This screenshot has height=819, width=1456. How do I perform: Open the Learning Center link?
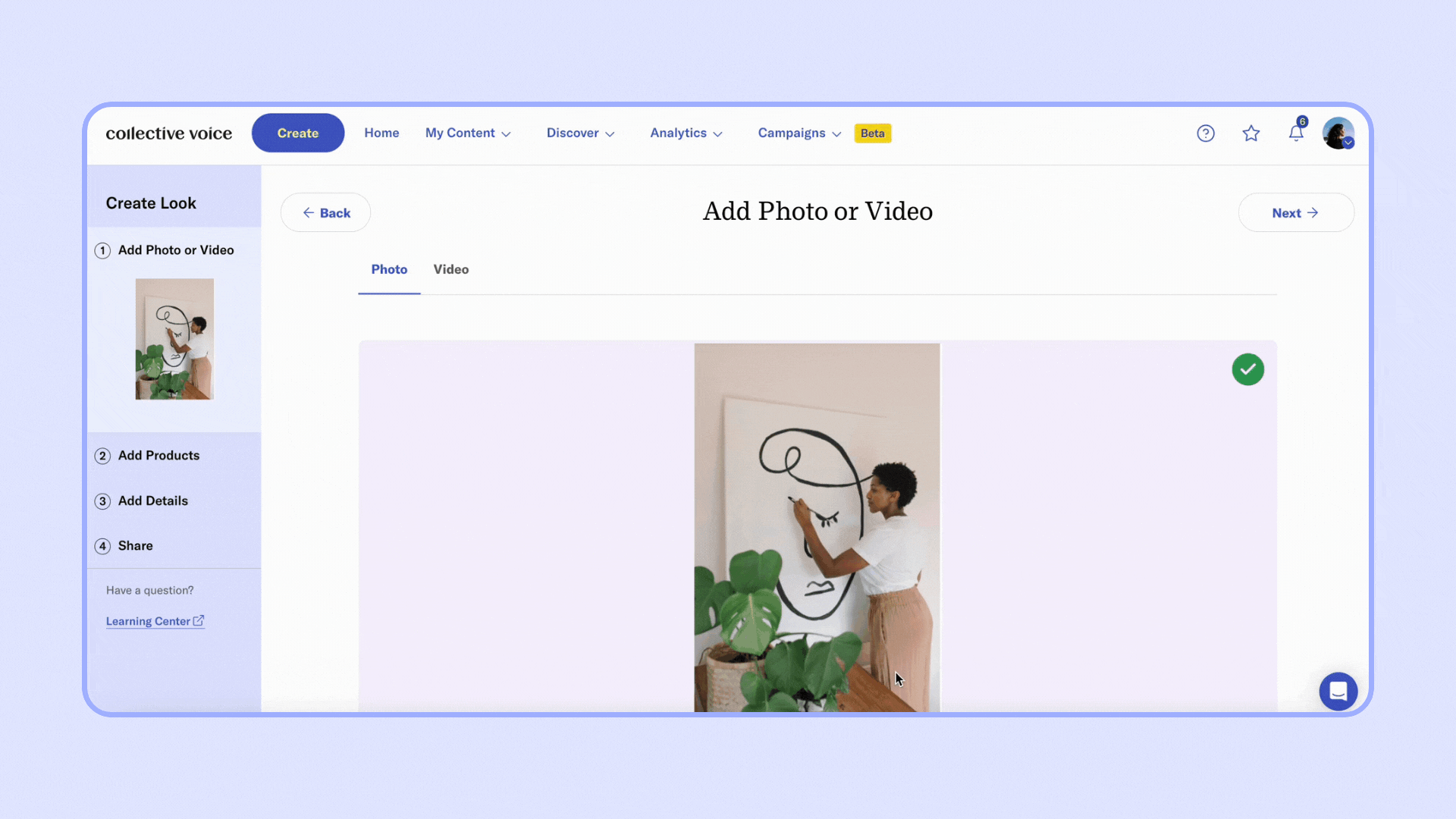pos(155,621)
